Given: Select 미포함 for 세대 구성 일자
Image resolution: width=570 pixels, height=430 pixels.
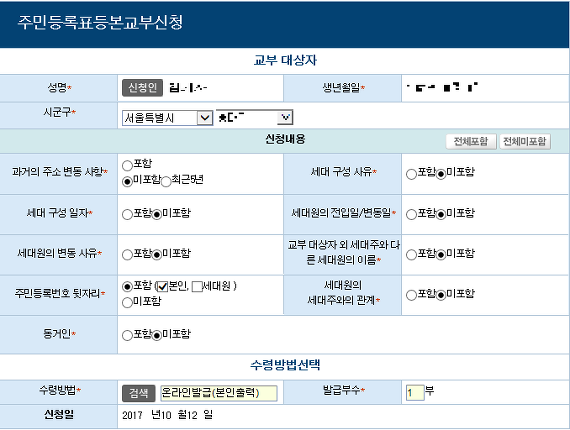Looking at the screenshot, I should tap(157, 214).
